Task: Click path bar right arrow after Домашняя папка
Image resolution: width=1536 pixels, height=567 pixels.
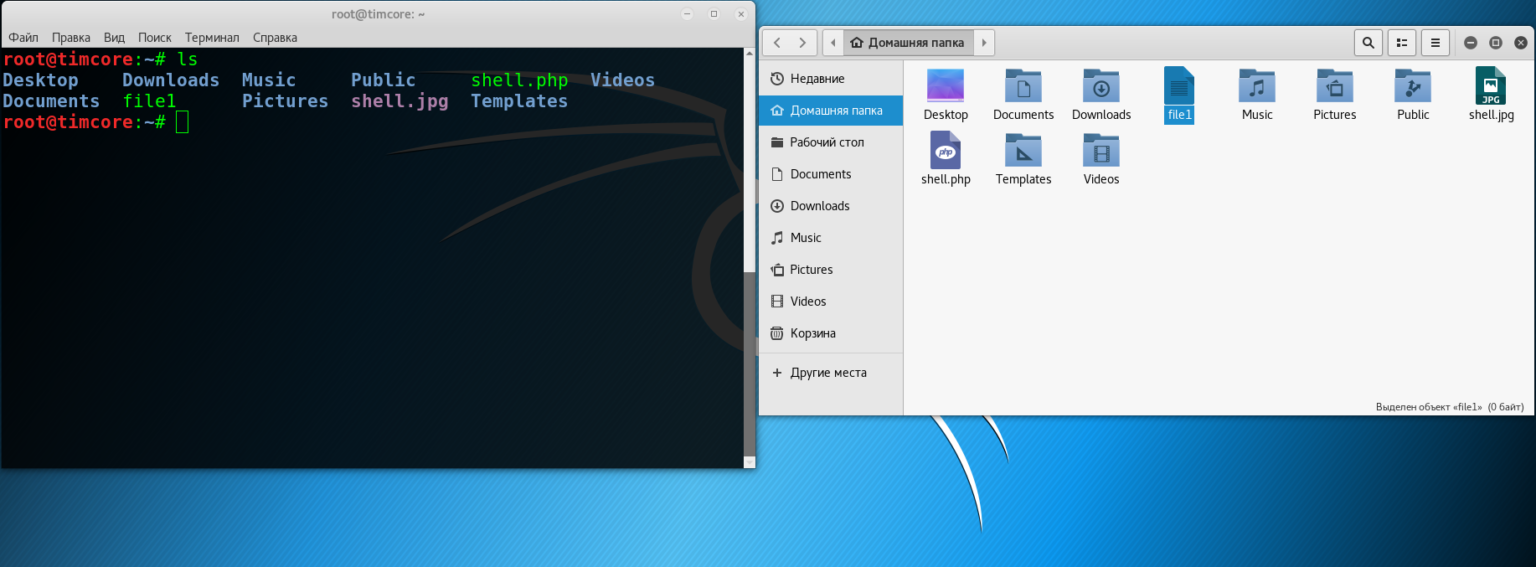Action: coord(984,43)
